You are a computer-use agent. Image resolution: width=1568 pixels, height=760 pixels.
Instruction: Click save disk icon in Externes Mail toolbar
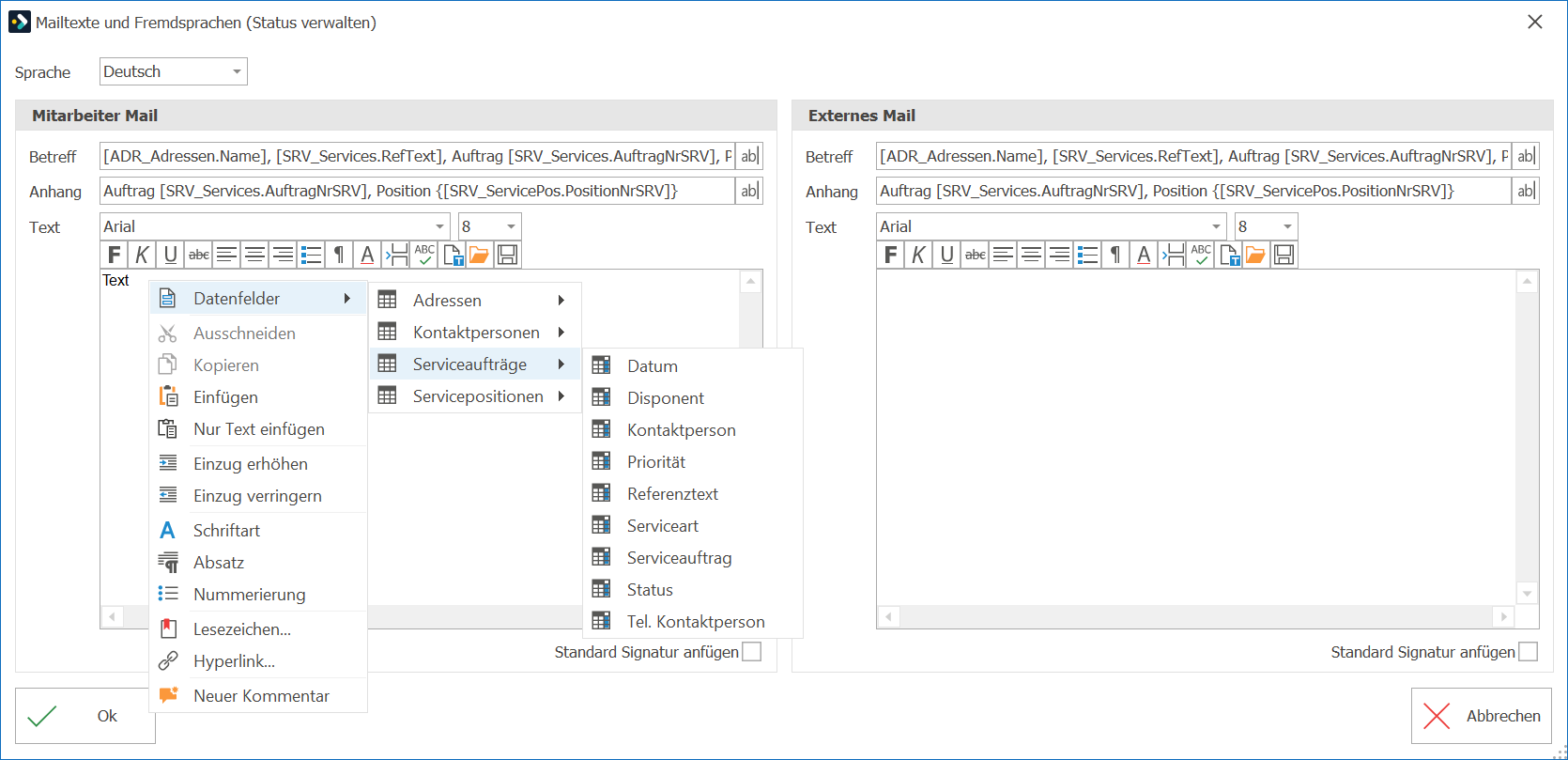pos(1284,255)
